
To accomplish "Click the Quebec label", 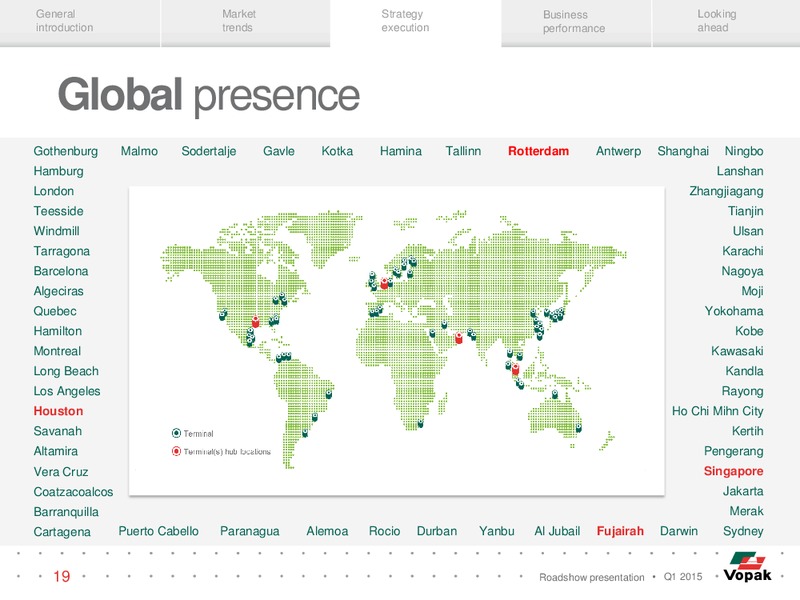I will coord(55,311).
